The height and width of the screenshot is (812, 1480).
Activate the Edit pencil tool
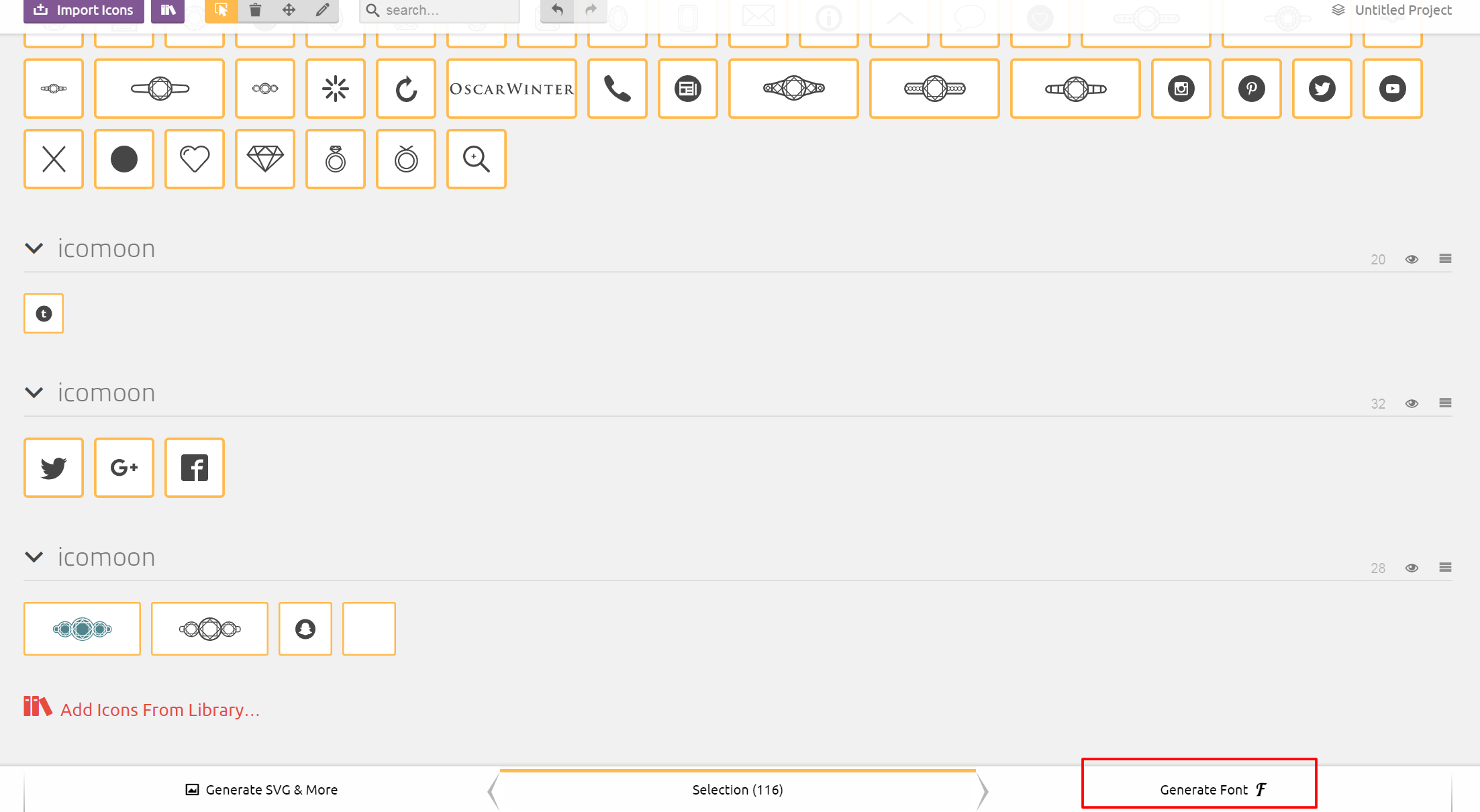coord(322,10)
